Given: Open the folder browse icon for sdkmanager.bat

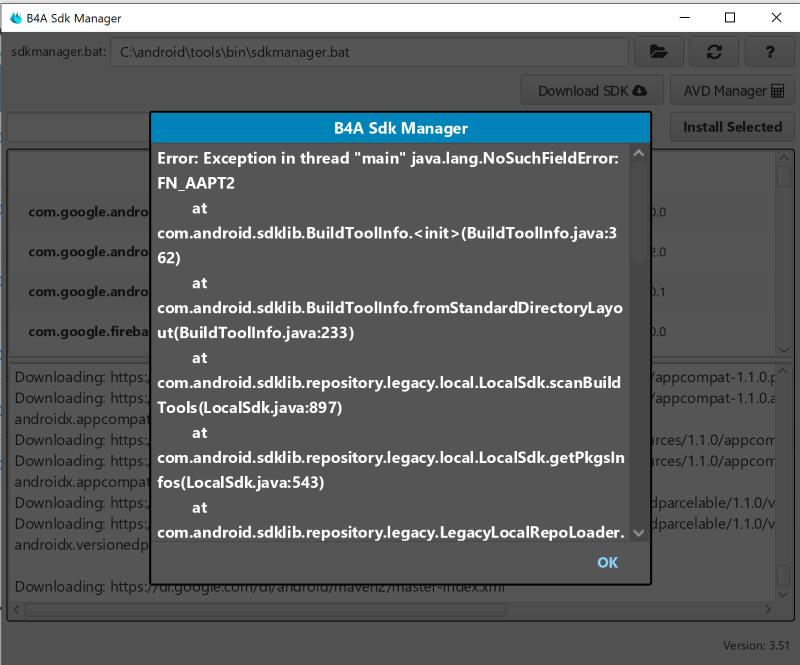Looking at the screenshot, I should pos(659,52).
